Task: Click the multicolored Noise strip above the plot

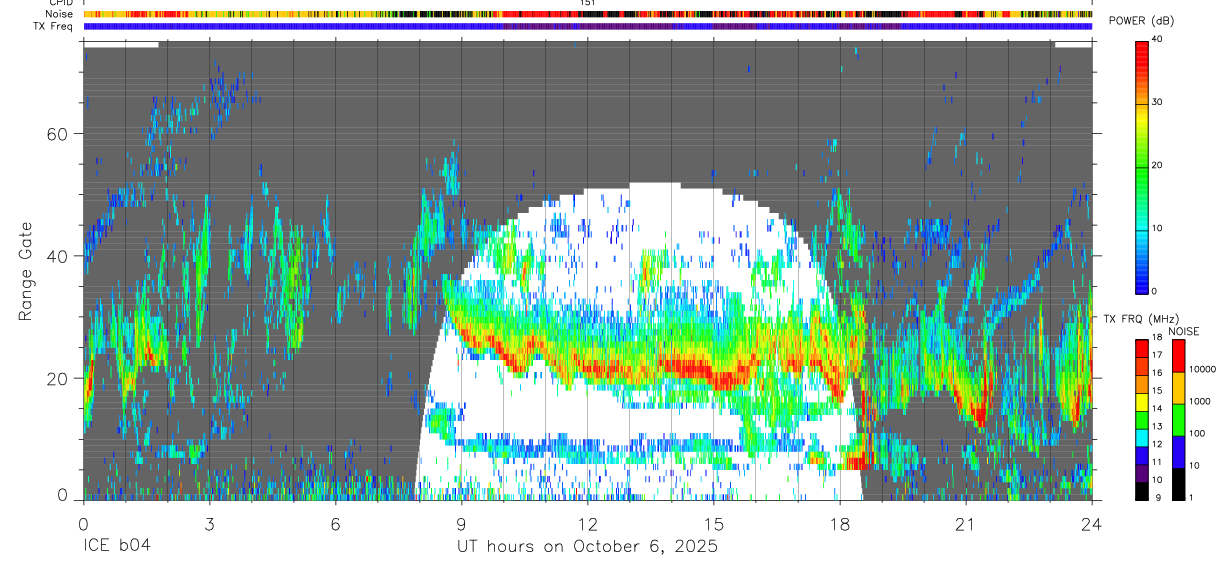Action: [x=588, y=14]
